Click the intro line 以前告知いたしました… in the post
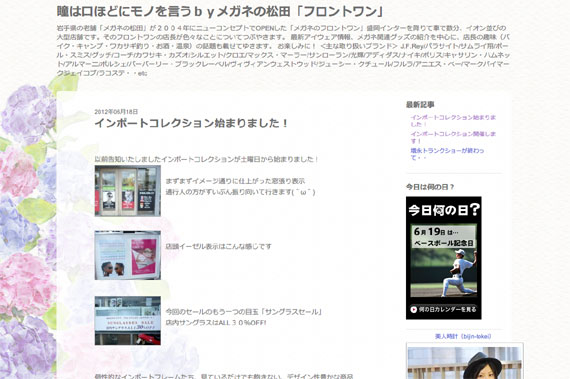Image resolution: width=570 pixels, height=379 pixels. (206, 159)
